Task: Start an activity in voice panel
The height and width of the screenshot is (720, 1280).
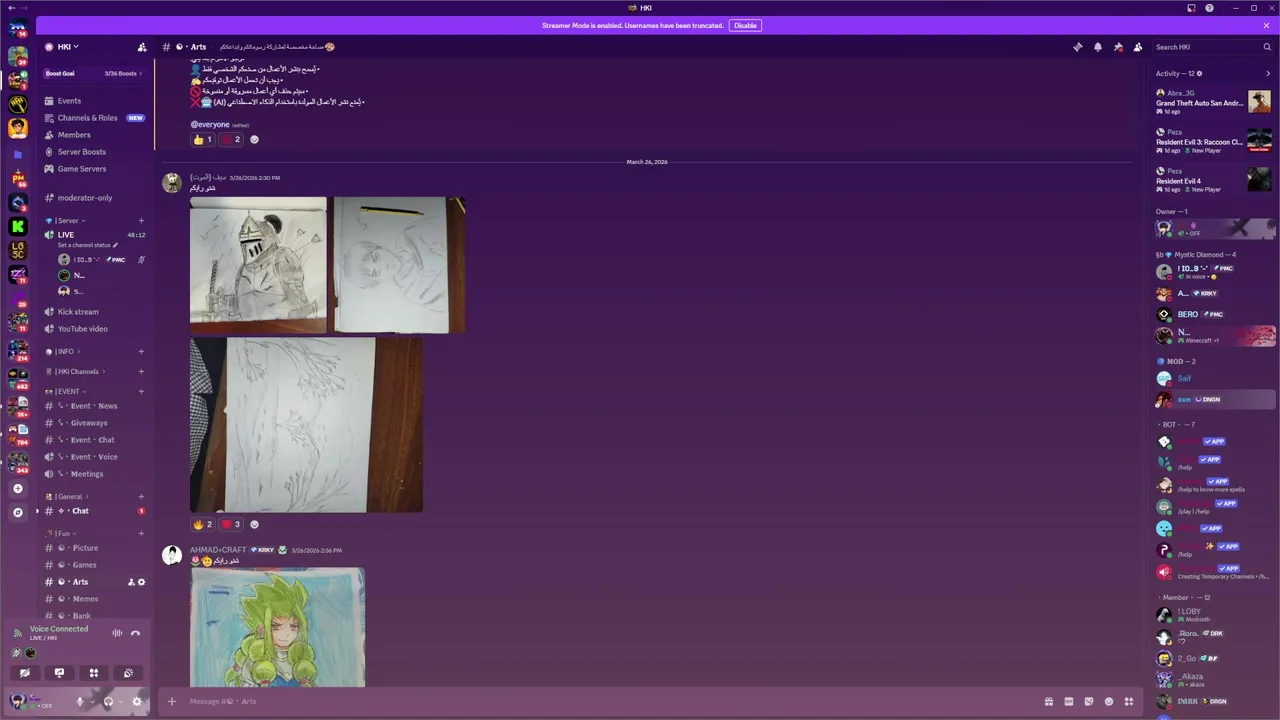Action: coord(94,673)
